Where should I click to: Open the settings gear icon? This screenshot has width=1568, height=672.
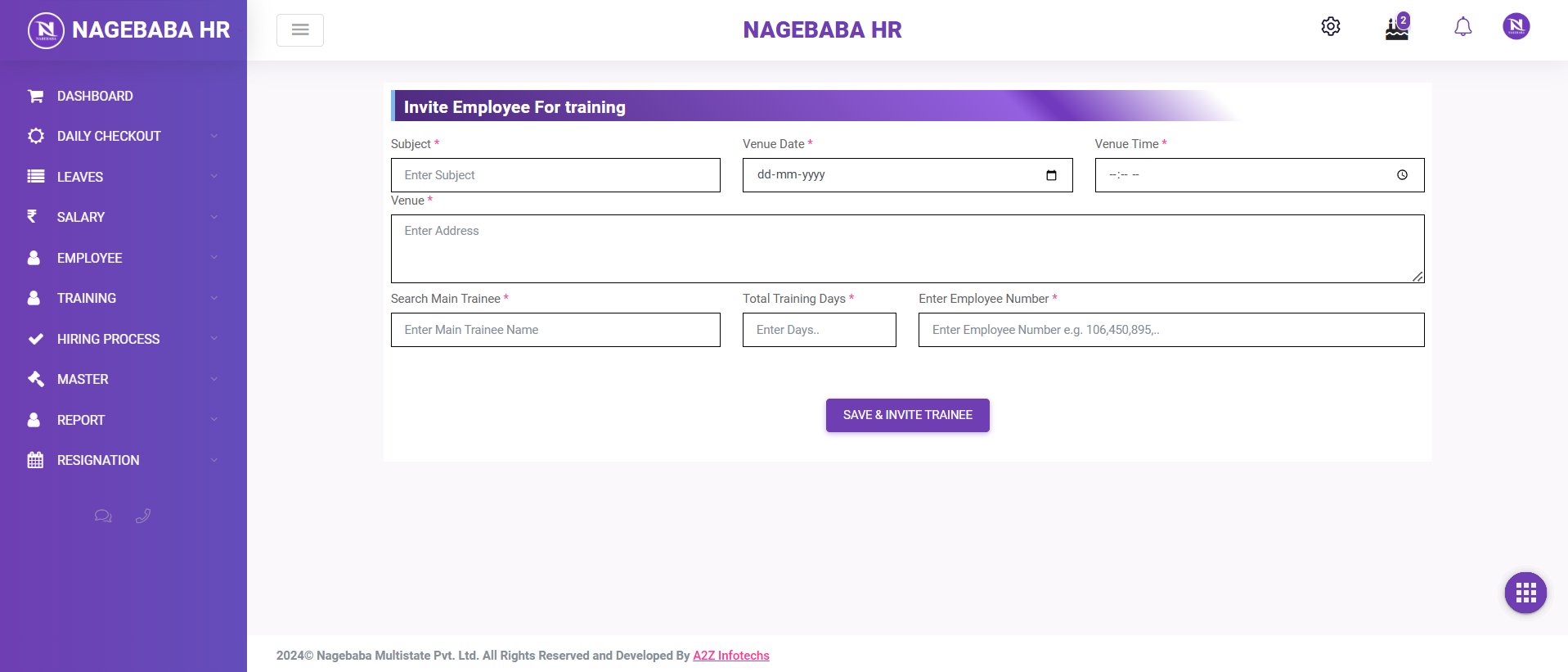1330,27
